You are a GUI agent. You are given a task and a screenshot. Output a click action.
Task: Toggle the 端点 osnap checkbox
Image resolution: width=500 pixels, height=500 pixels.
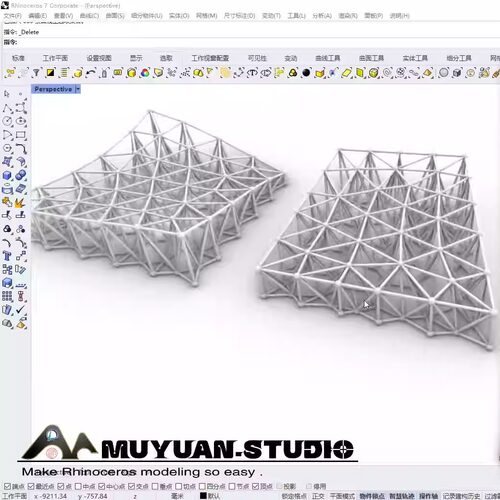pyautogui.click(x=7, y=486)
